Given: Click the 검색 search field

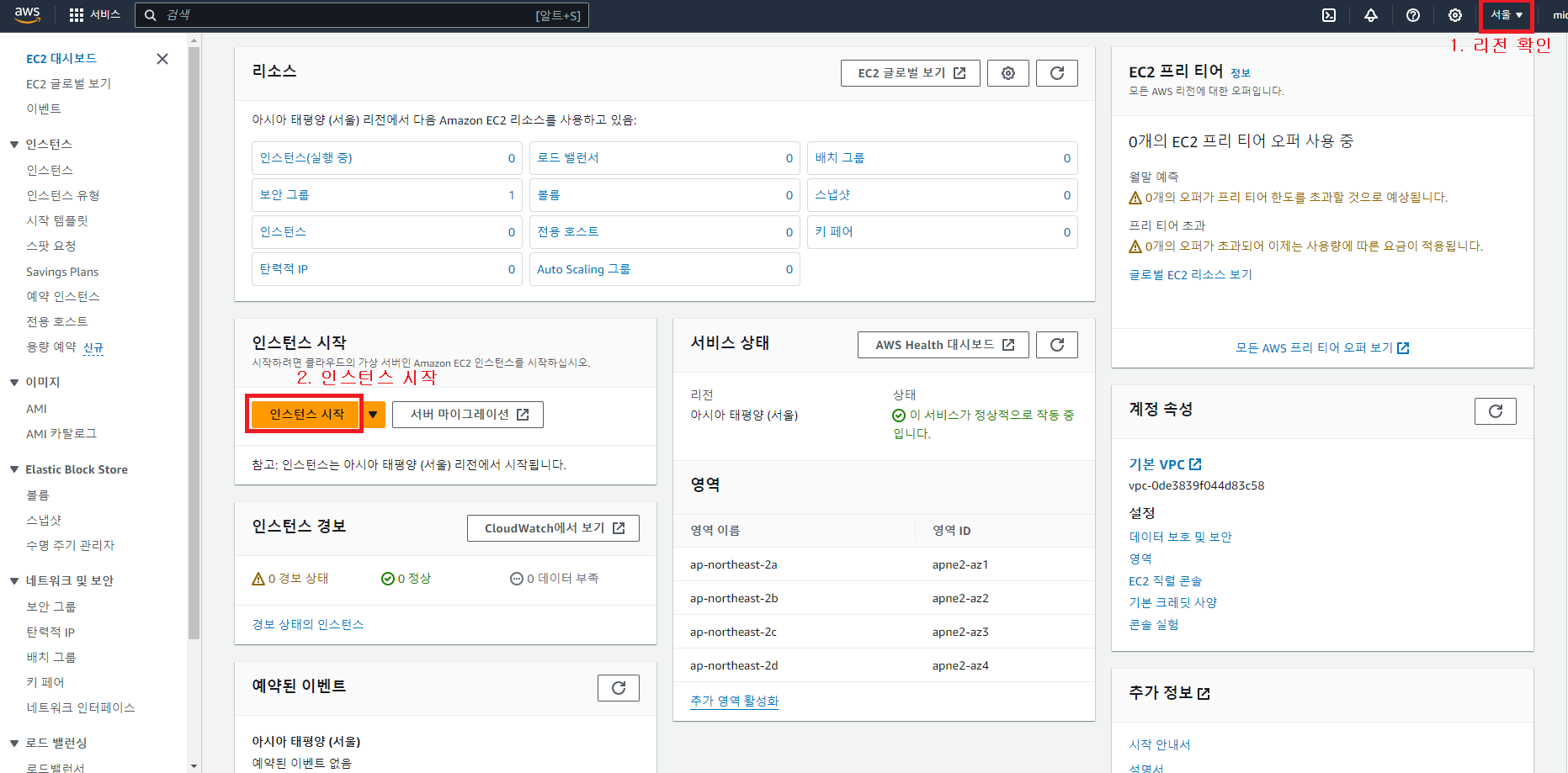Looking at the screenshot, I should 362,15.
